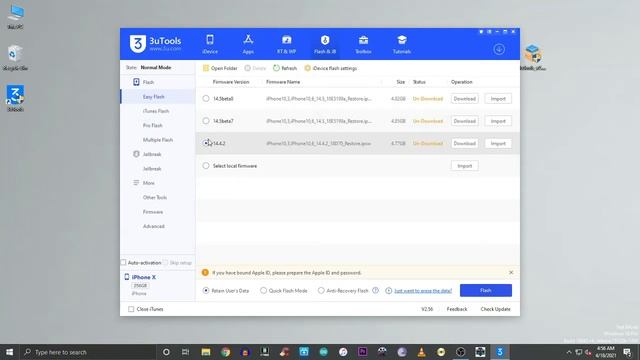Click Refresh in the toolbar
Screen dimensions: 640x360
[x=285, y=68]
